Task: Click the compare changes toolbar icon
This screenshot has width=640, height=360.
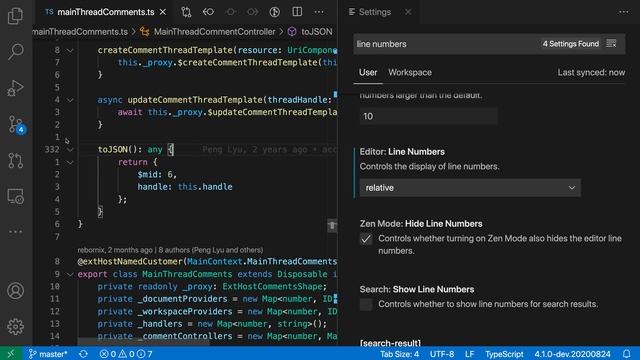Action: point(186,12)
